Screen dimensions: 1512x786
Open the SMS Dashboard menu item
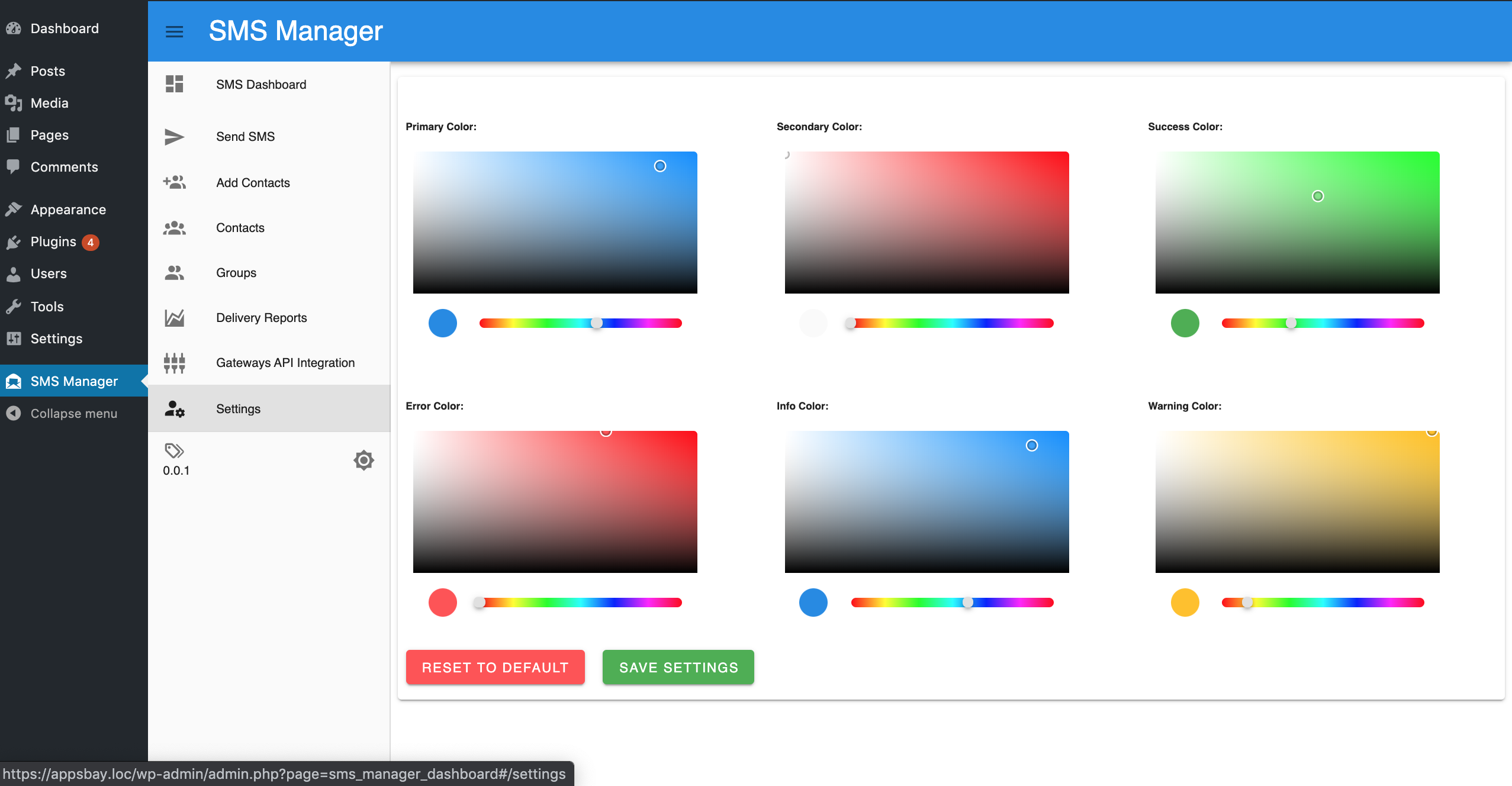269,85
